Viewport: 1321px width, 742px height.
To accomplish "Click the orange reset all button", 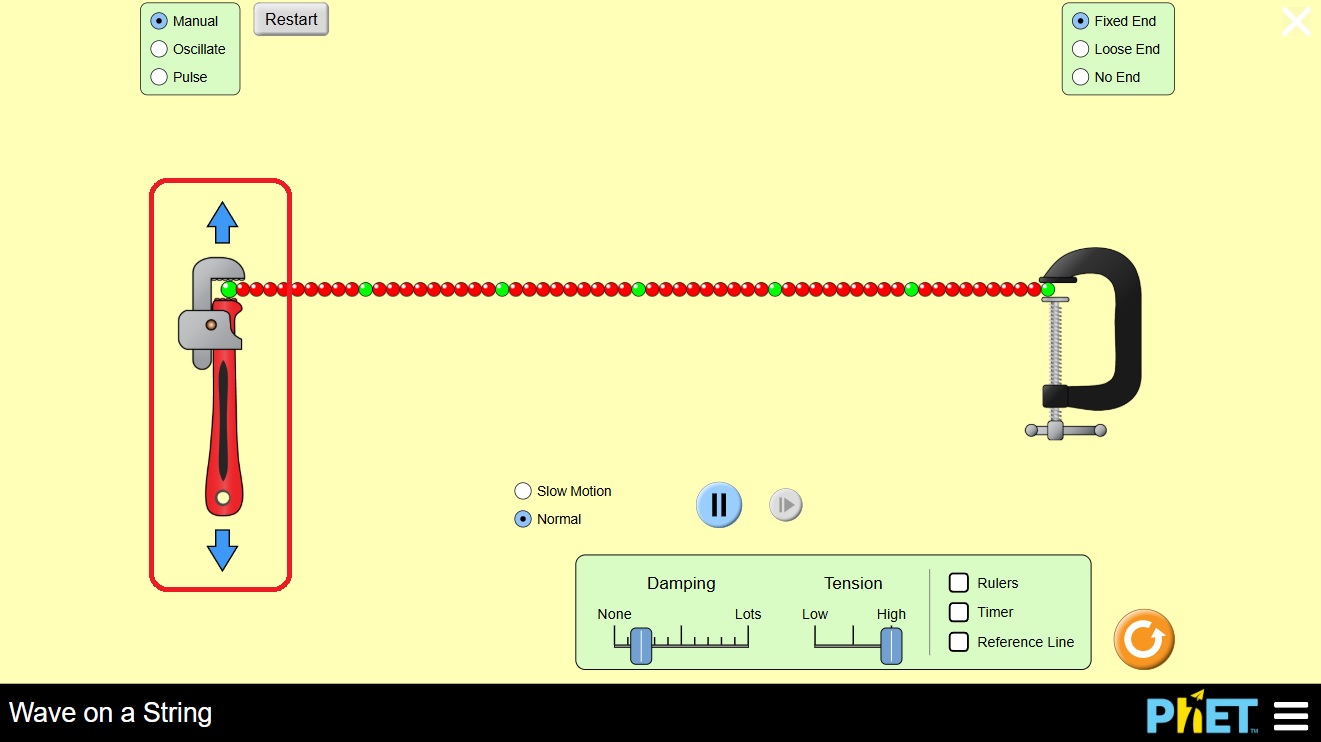I will pos(1144,639).
